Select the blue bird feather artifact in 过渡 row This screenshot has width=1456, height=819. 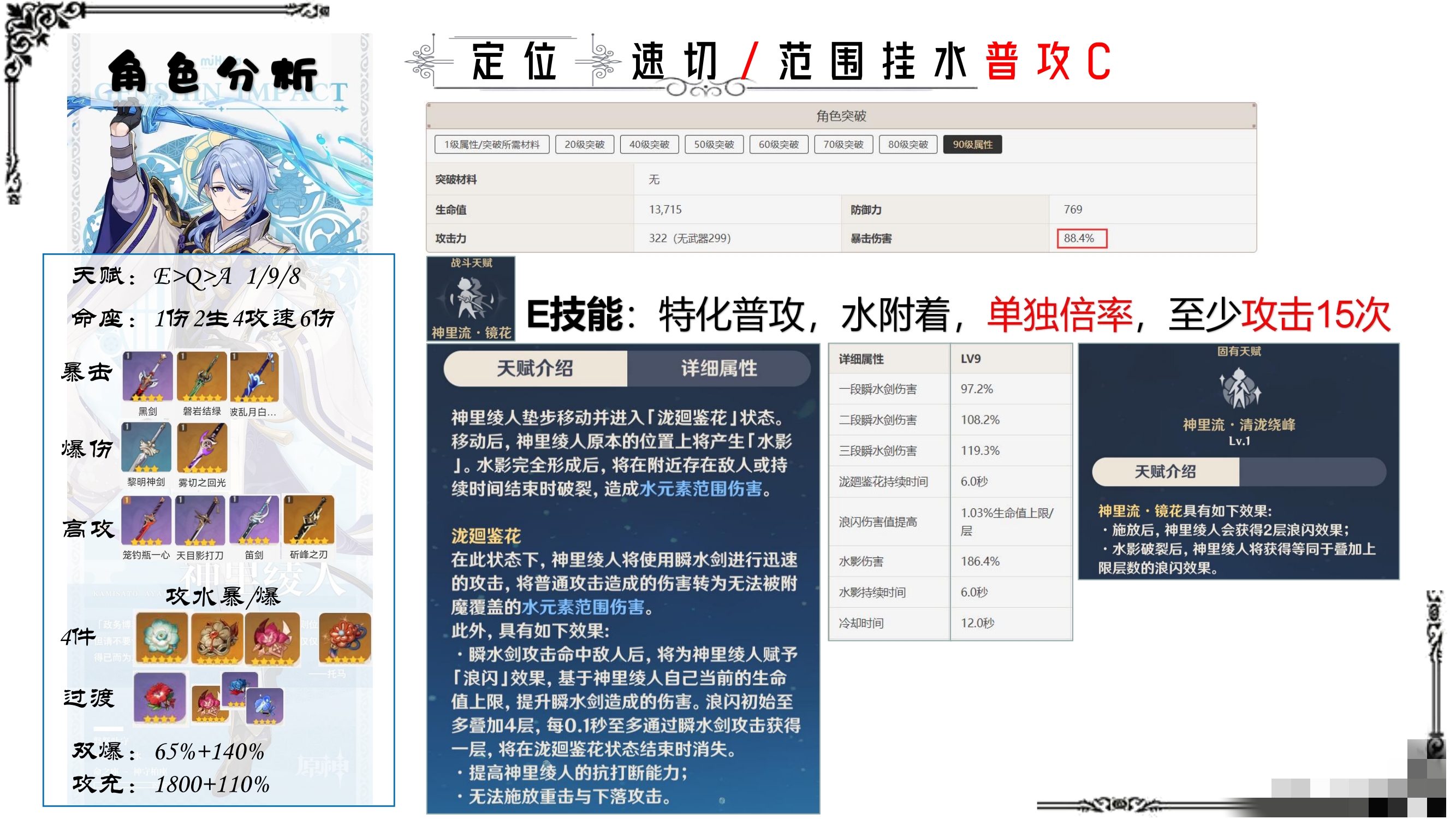tap(265, 707)
